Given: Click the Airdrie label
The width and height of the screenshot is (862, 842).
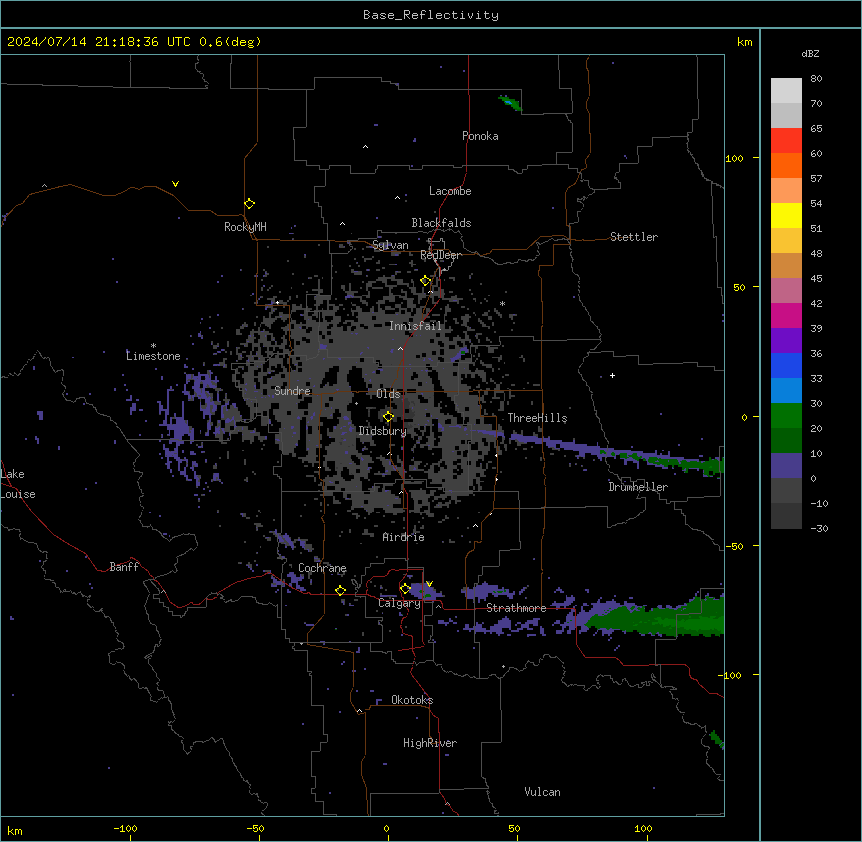Looking at the screenshot, I should coord(404,537).
